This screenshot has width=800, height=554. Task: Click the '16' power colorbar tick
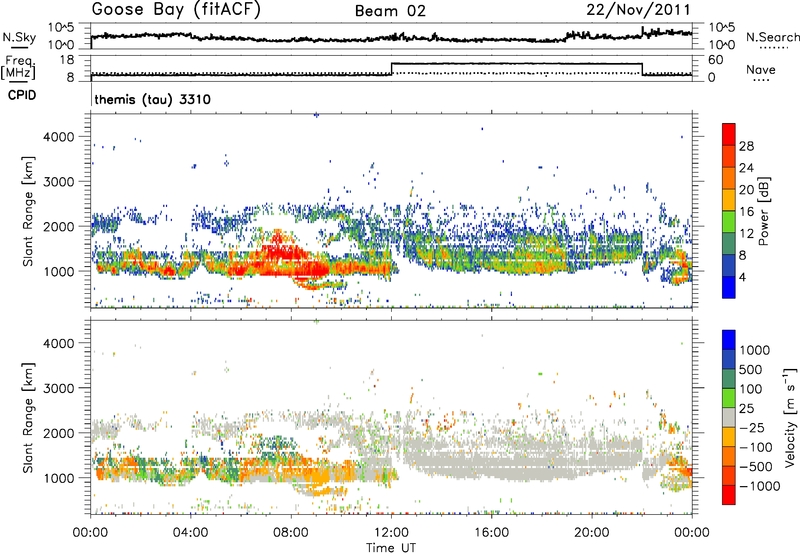(746, 212)
